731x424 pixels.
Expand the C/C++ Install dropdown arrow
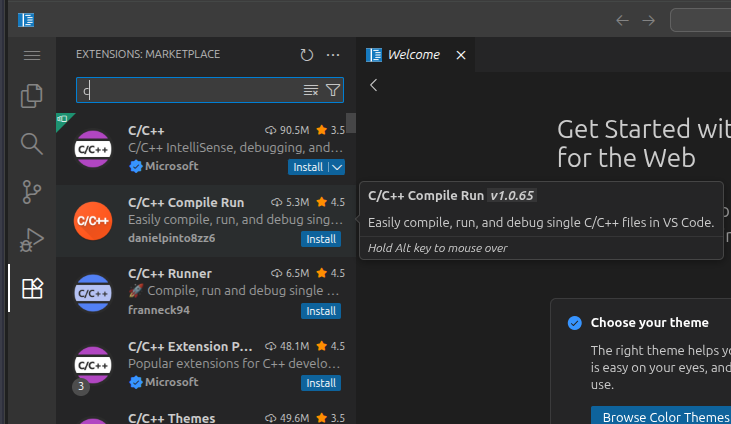(338, 167)
